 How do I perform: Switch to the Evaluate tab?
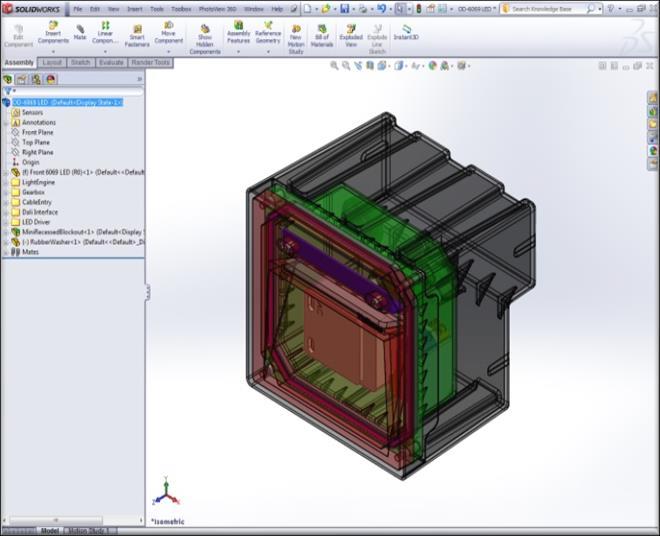pyautogui.click(x=111, y=62)
